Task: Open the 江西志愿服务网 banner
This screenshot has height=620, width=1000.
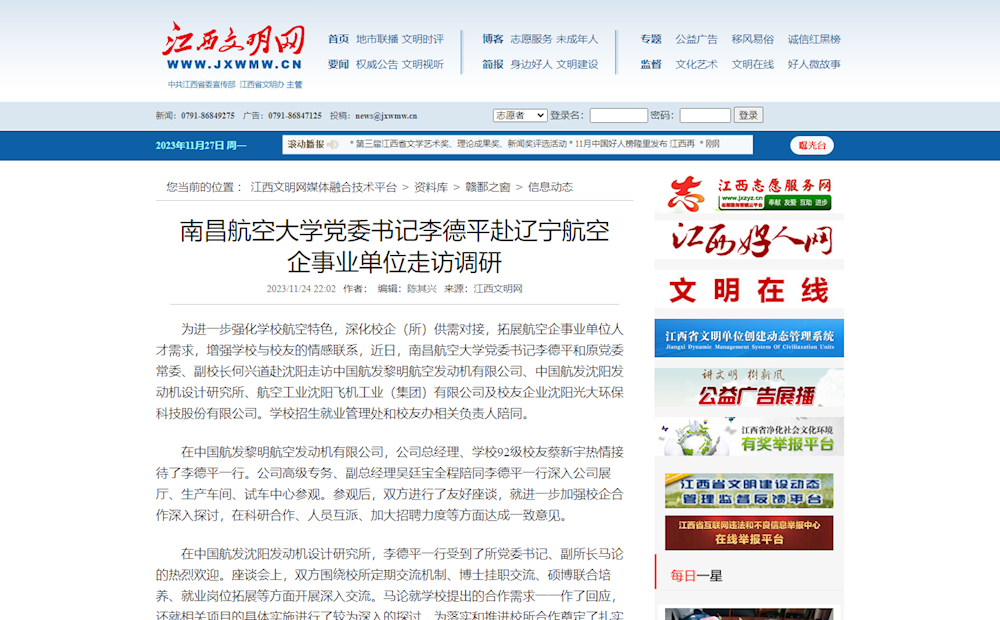Action: coord(749,192)
